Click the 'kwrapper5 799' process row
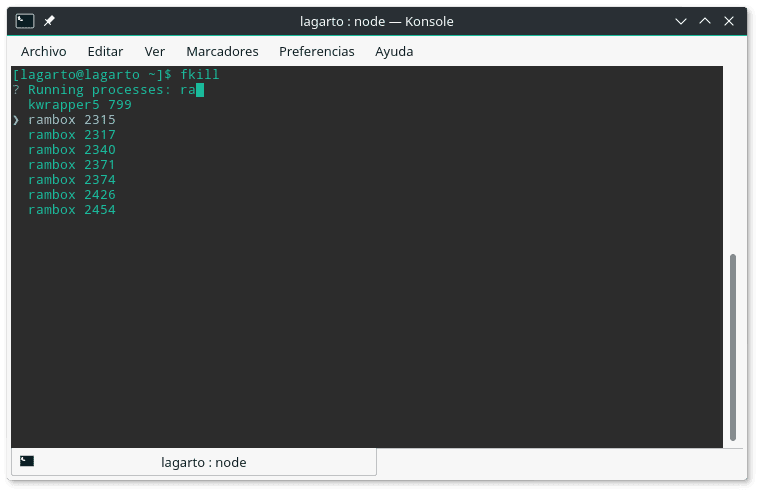 tap(80, 105)
